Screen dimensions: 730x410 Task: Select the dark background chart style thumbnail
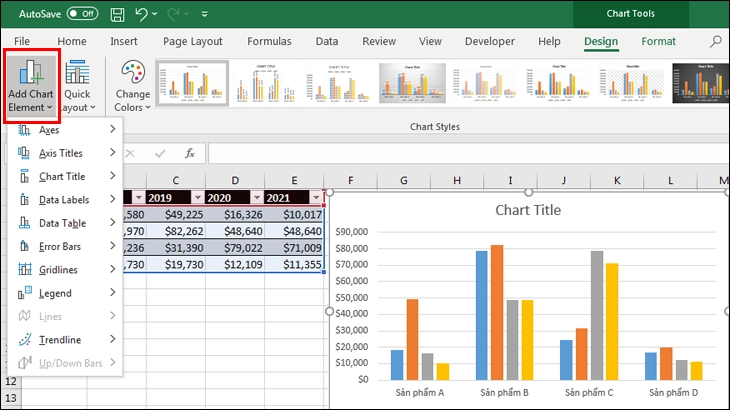click(698, 85)
